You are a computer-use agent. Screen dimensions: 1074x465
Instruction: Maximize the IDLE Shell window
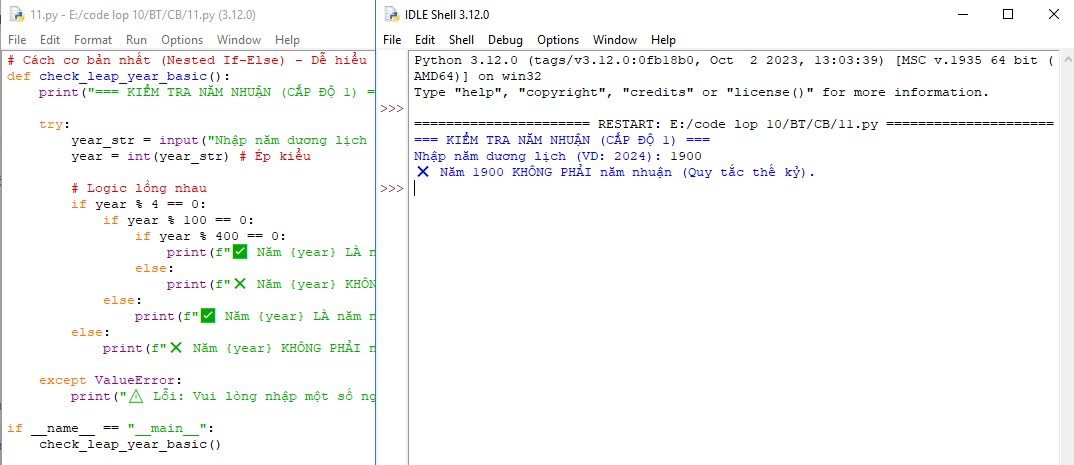tap(1007, 14)
